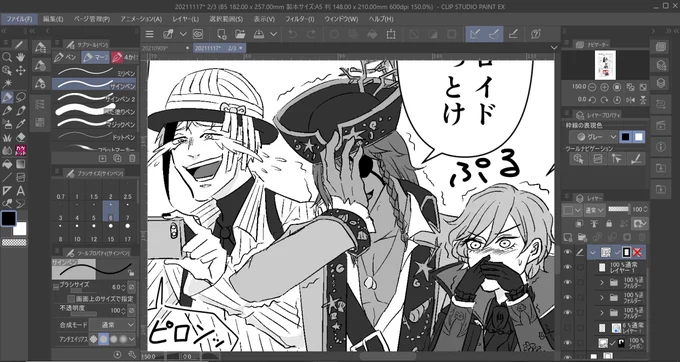Enable 画面上のサイズで指定 checkbox
This screenshot has height=362, width=680.
71,299
